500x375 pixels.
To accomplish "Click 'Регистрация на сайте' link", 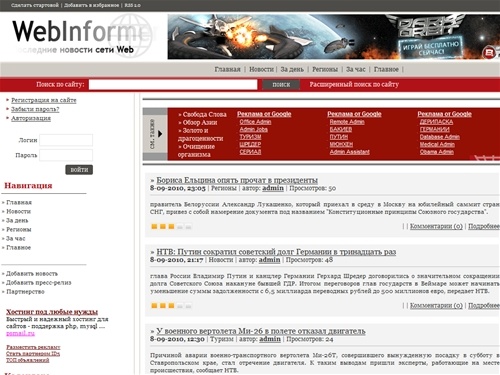I will point(44,100).
